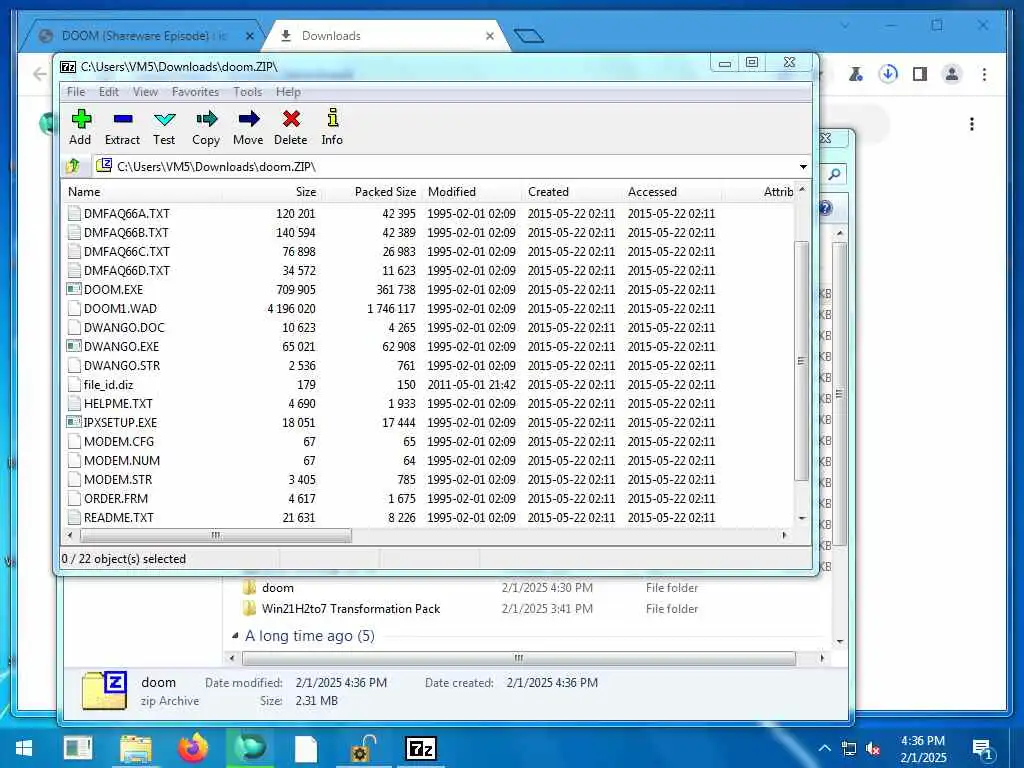Click the Explorer search magnifier icon
This screenshot has width=1024, height=768.
[834, 174]
